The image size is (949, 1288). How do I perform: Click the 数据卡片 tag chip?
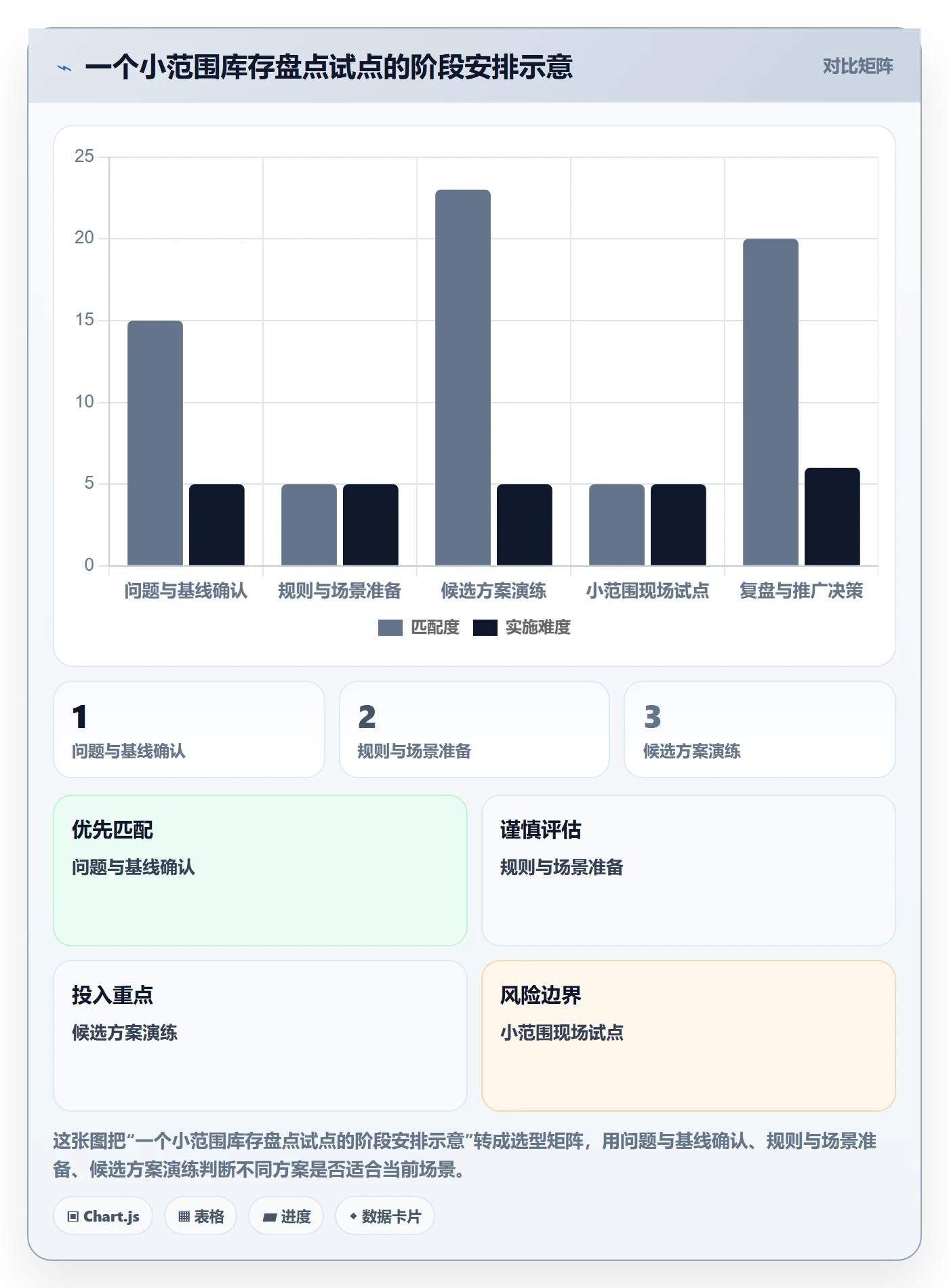tap(385, 1216)
